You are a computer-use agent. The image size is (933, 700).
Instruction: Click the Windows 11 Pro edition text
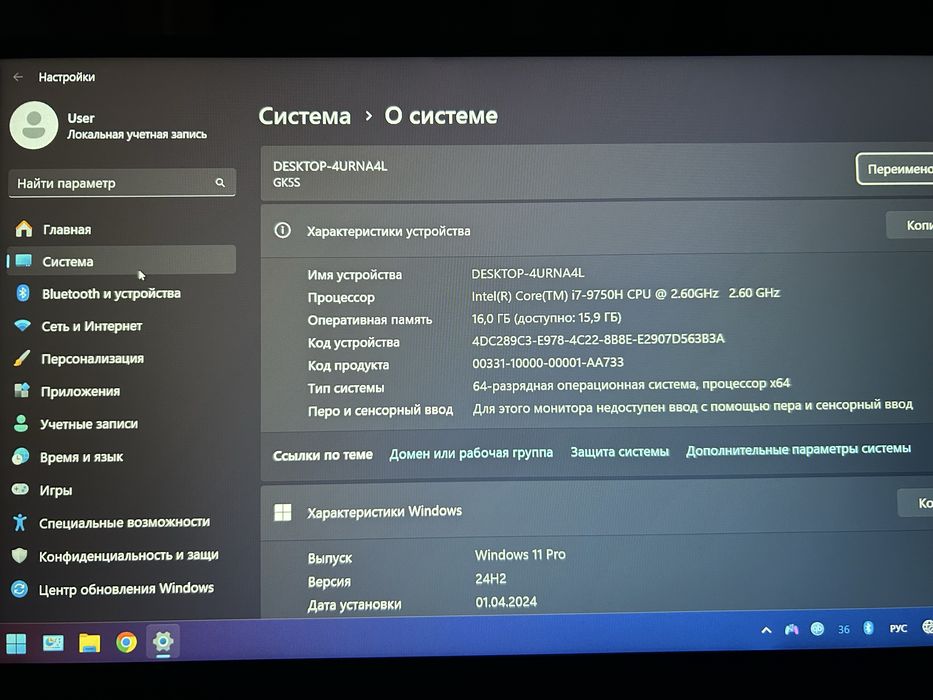520,555
